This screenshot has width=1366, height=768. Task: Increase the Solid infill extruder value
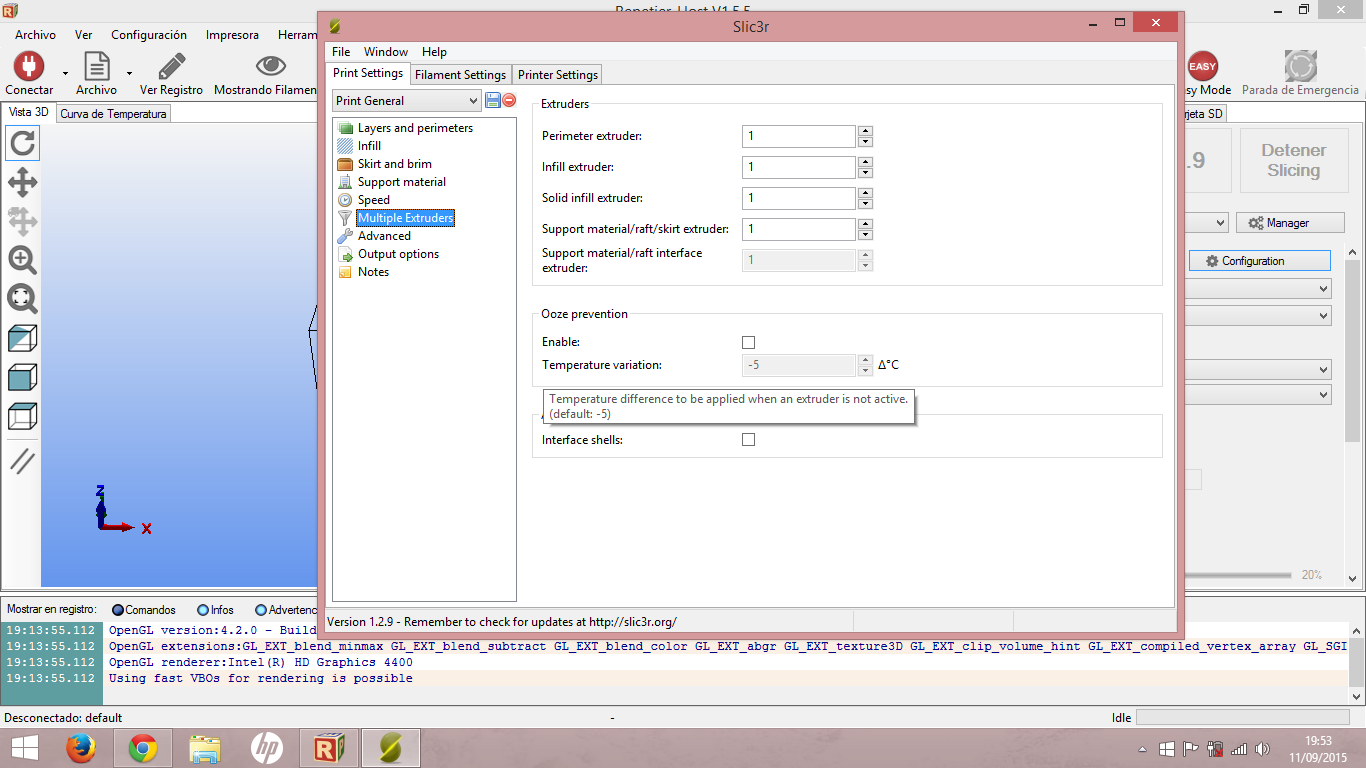[865, 193]
